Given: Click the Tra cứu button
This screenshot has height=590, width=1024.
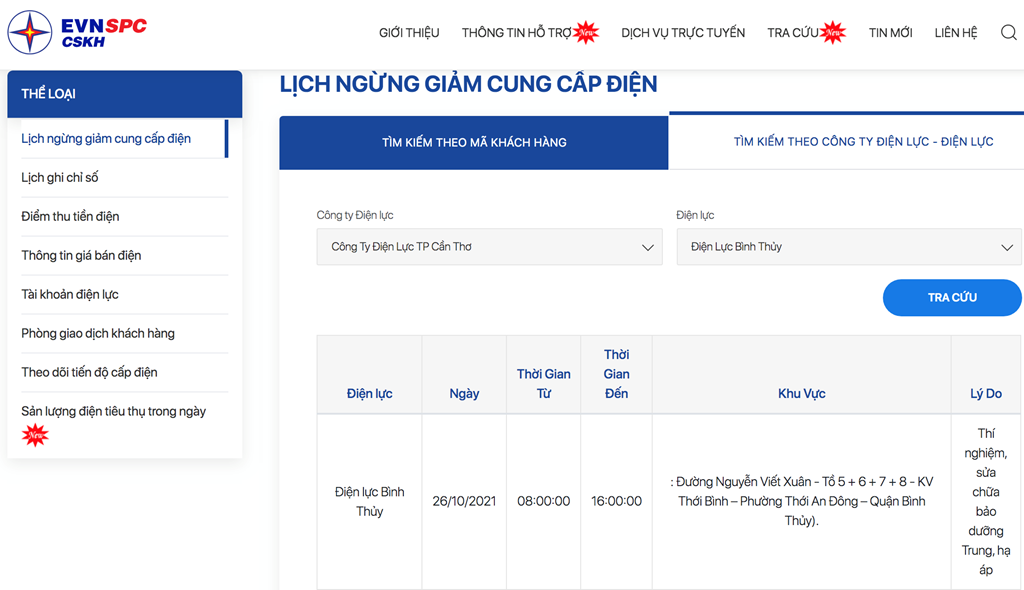Looking at the screenshot, I should [x=952, y=297].
